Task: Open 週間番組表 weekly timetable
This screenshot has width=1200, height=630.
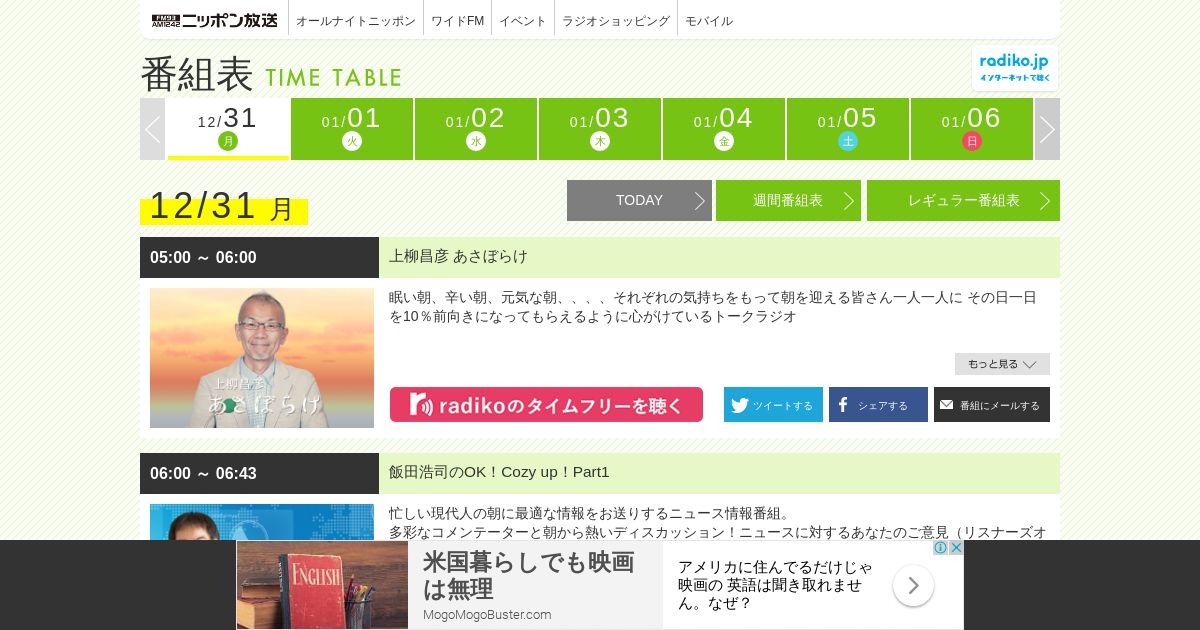Action: [788, 200]
